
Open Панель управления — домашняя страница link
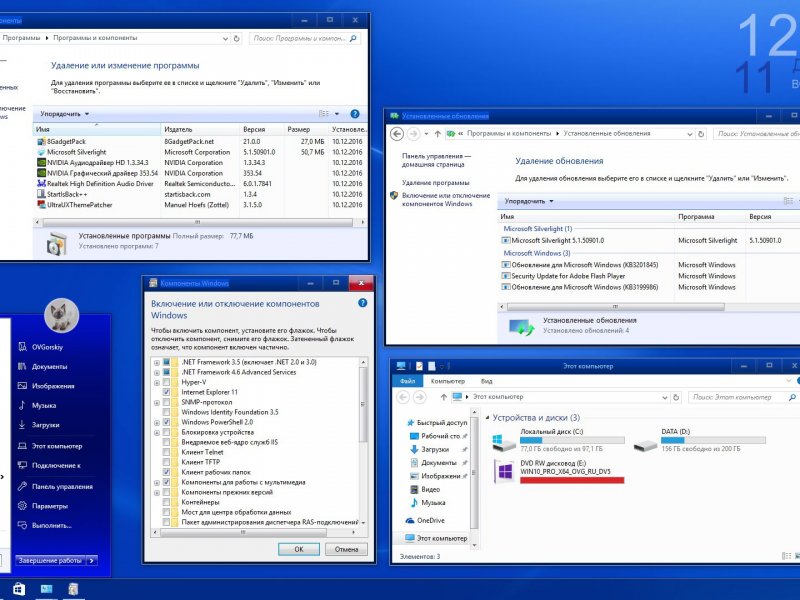coord(436,160)
